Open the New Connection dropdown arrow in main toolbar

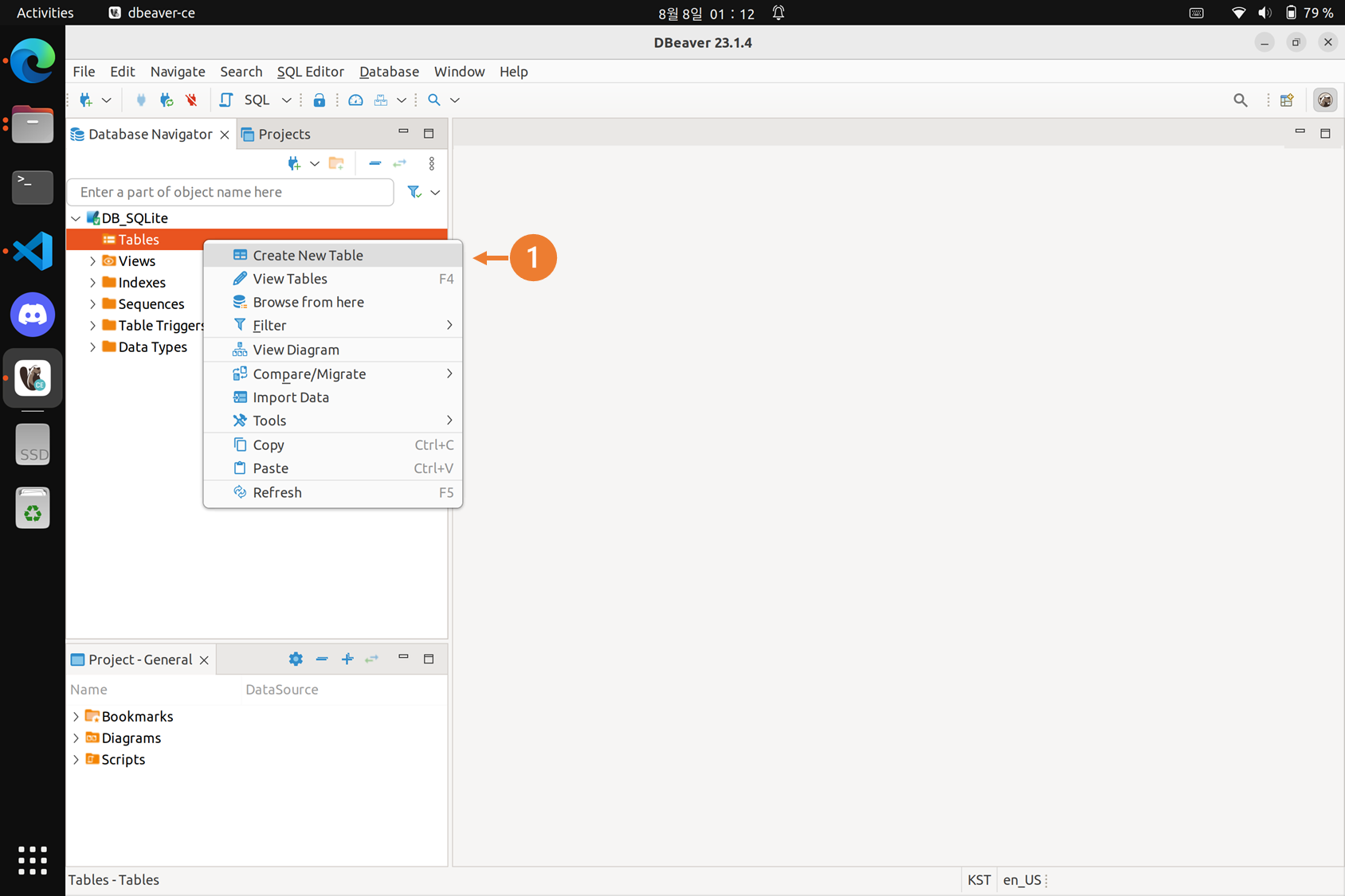(107, 100)
